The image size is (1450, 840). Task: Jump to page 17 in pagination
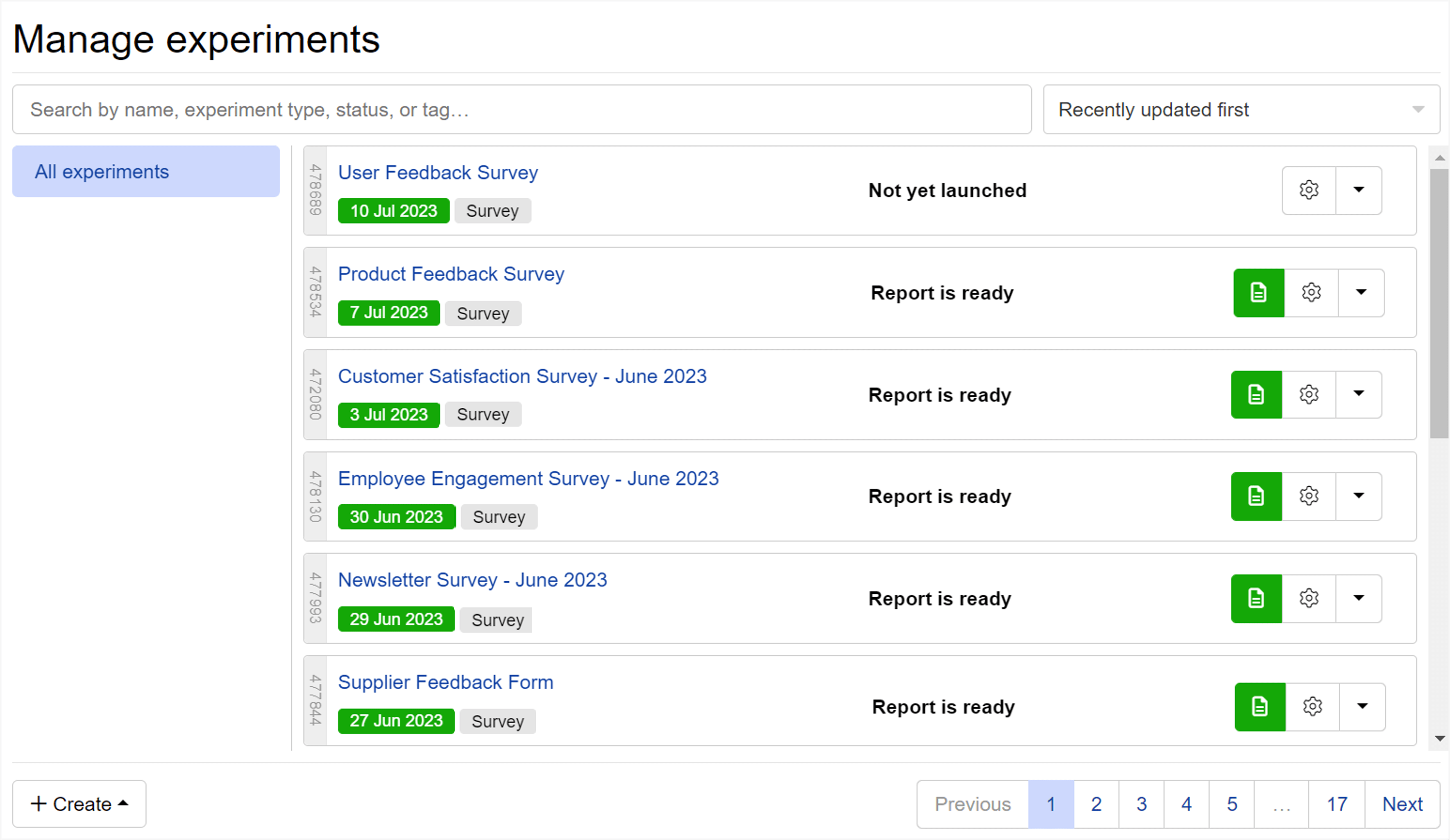click(1336, 804)
